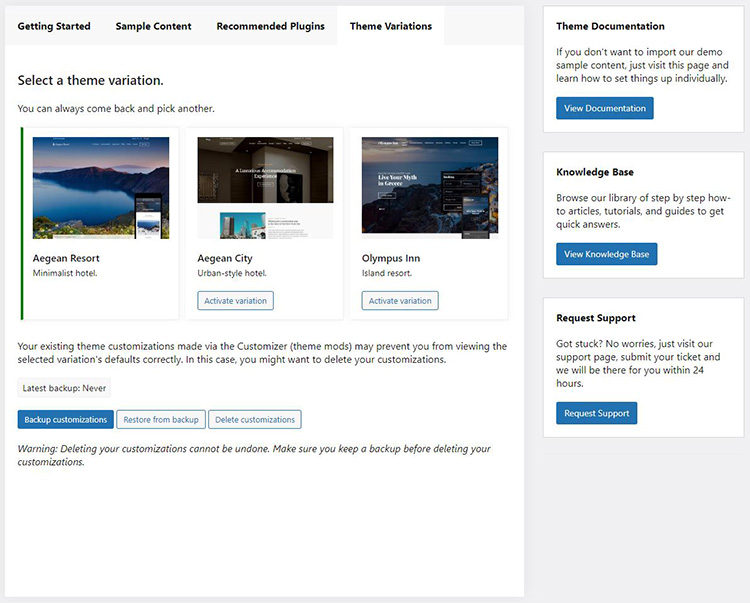The height and width of the screenshot is (603, 750).
Task: Click the Theme Documentation heading
Action: click(610, 26)
